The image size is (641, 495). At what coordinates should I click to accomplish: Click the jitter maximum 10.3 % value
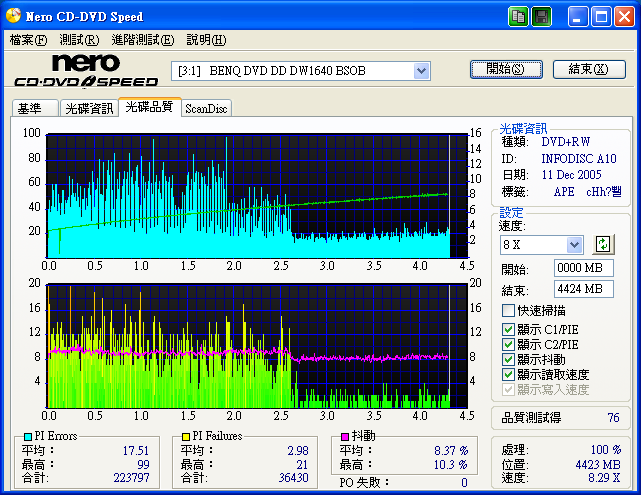click(x=451, y=465)
